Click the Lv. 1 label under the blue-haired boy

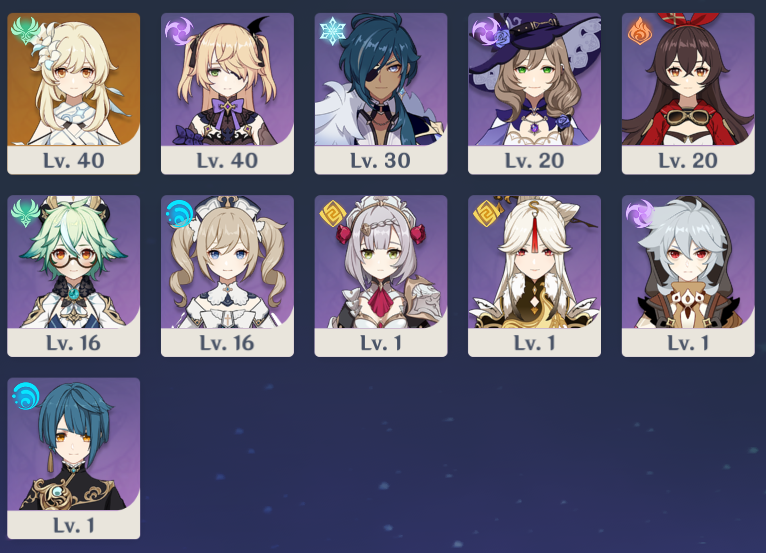tap(74, 525)
